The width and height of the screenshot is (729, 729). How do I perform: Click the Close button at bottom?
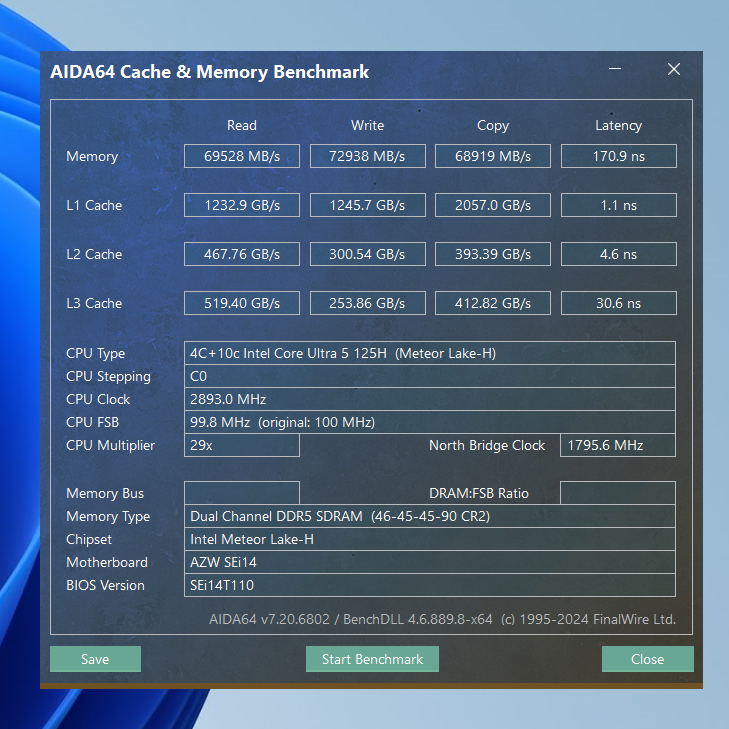tap(648, 659)
